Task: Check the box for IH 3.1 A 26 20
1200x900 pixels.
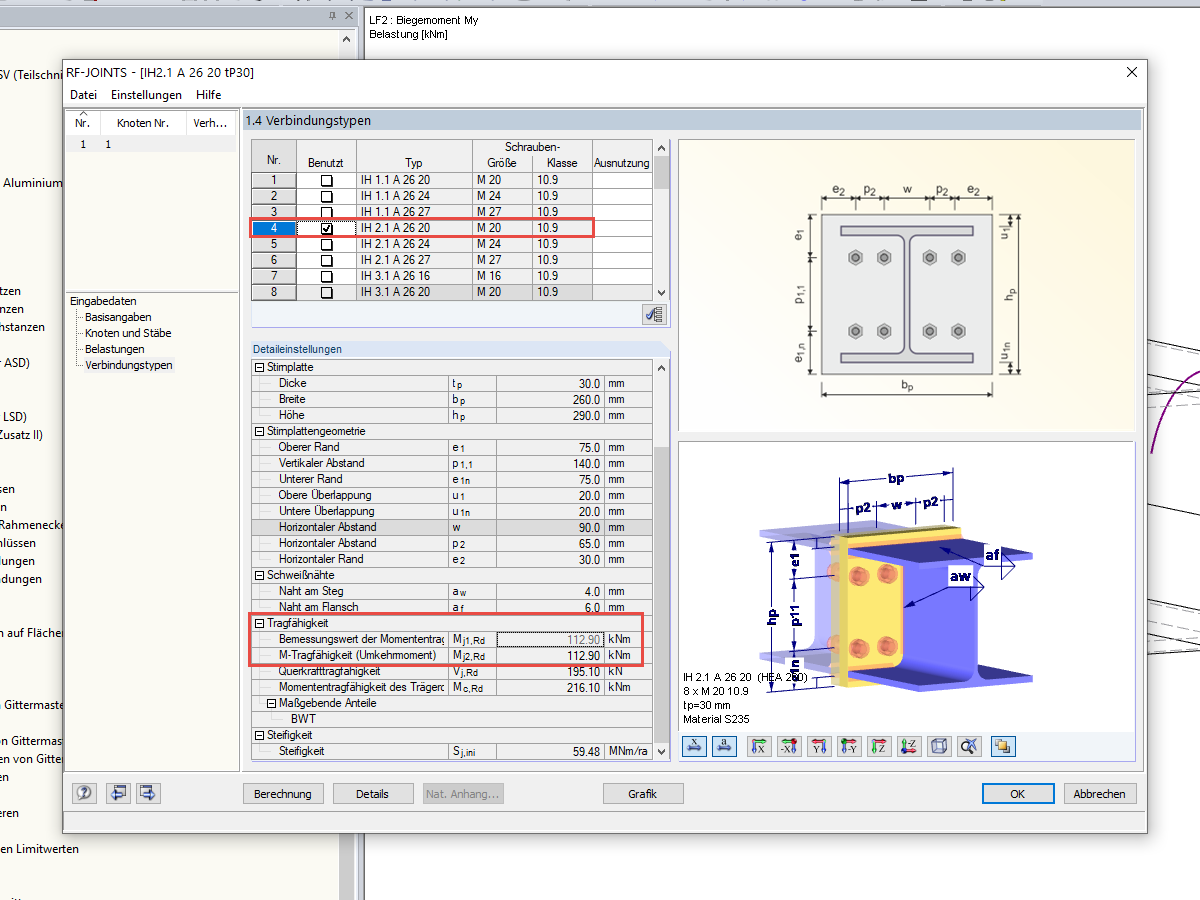Action: point(326,293)
